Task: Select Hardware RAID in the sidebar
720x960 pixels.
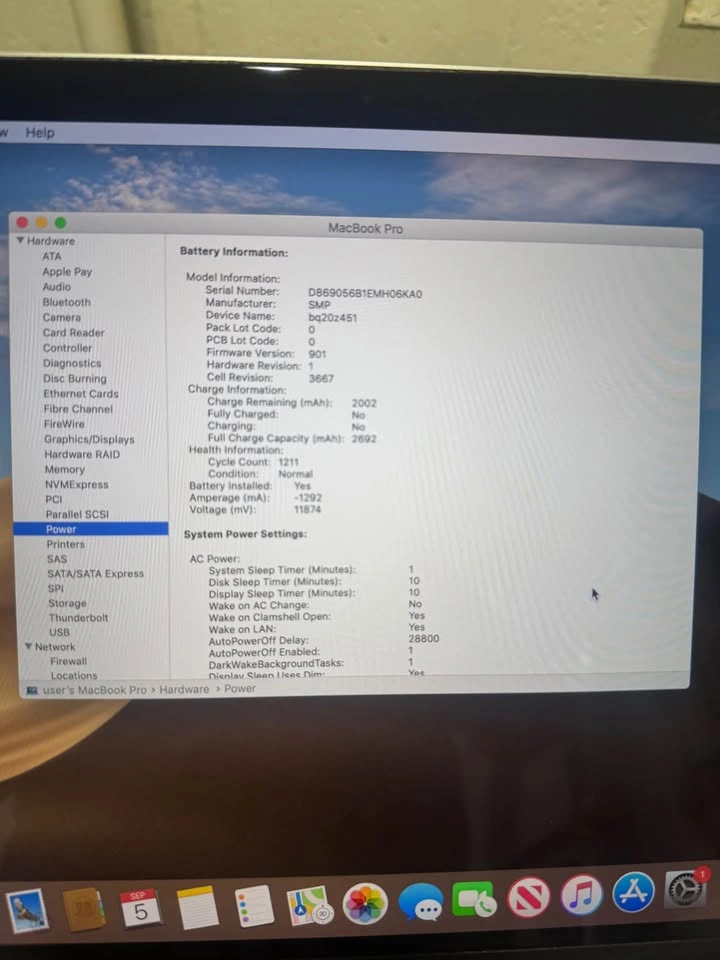Action: (x=82, y=454)
